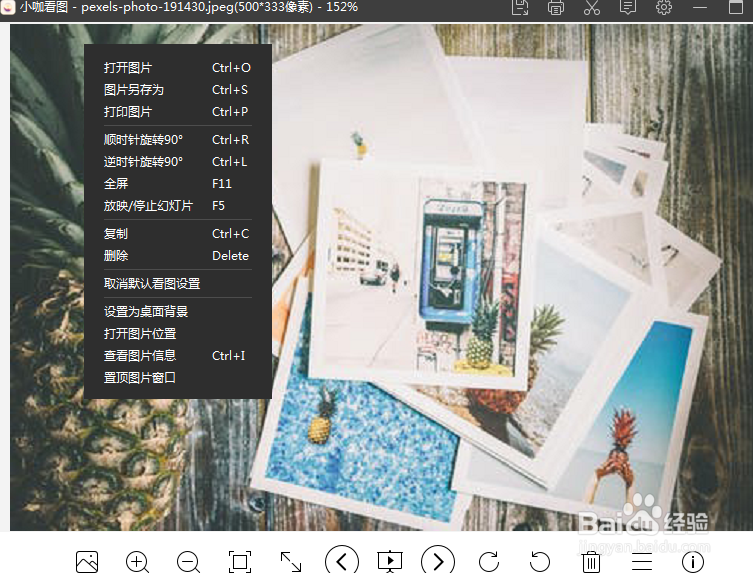Open the feedback message icon
The image size is (753, 573).
click(x=628, y=7)
